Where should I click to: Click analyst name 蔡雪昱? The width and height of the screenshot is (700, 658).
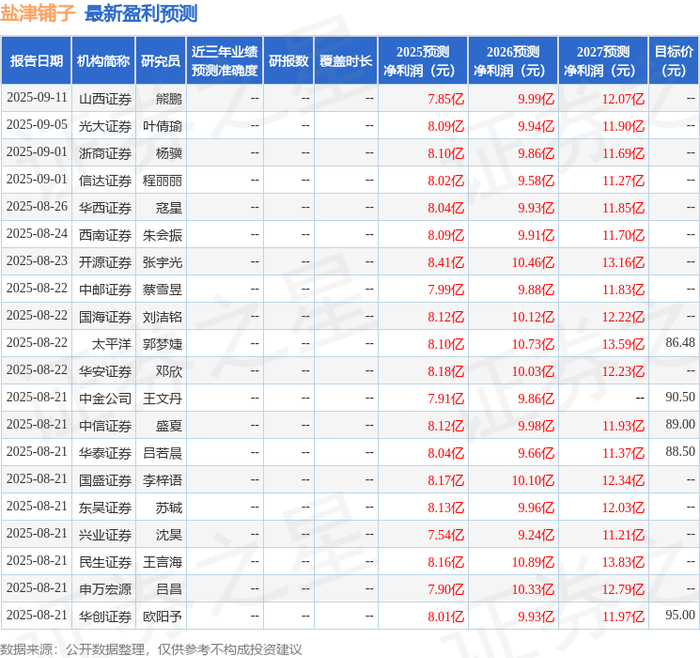162,289
